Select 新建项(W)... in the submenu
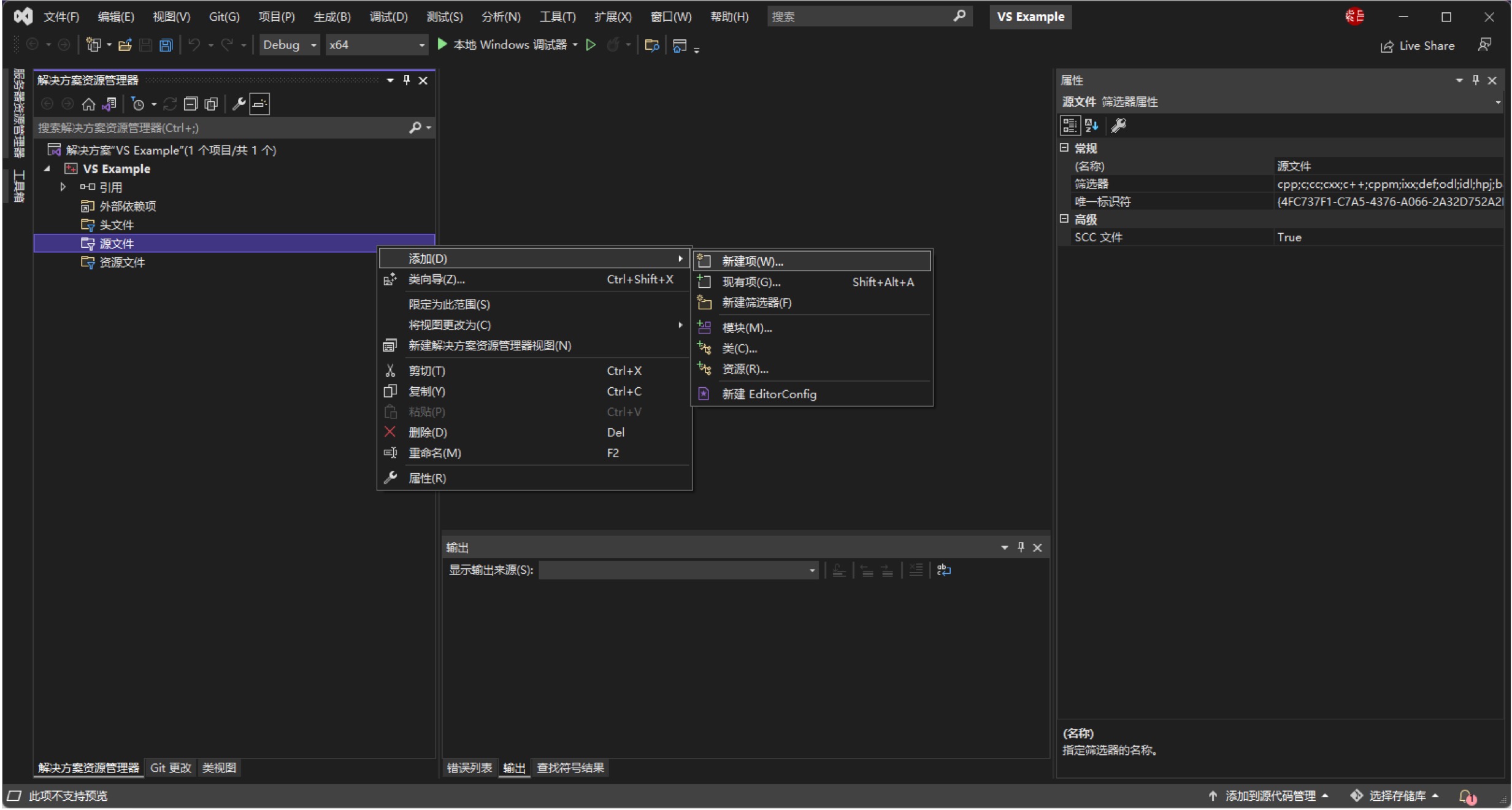1512x810 pixels. point(812,261)
